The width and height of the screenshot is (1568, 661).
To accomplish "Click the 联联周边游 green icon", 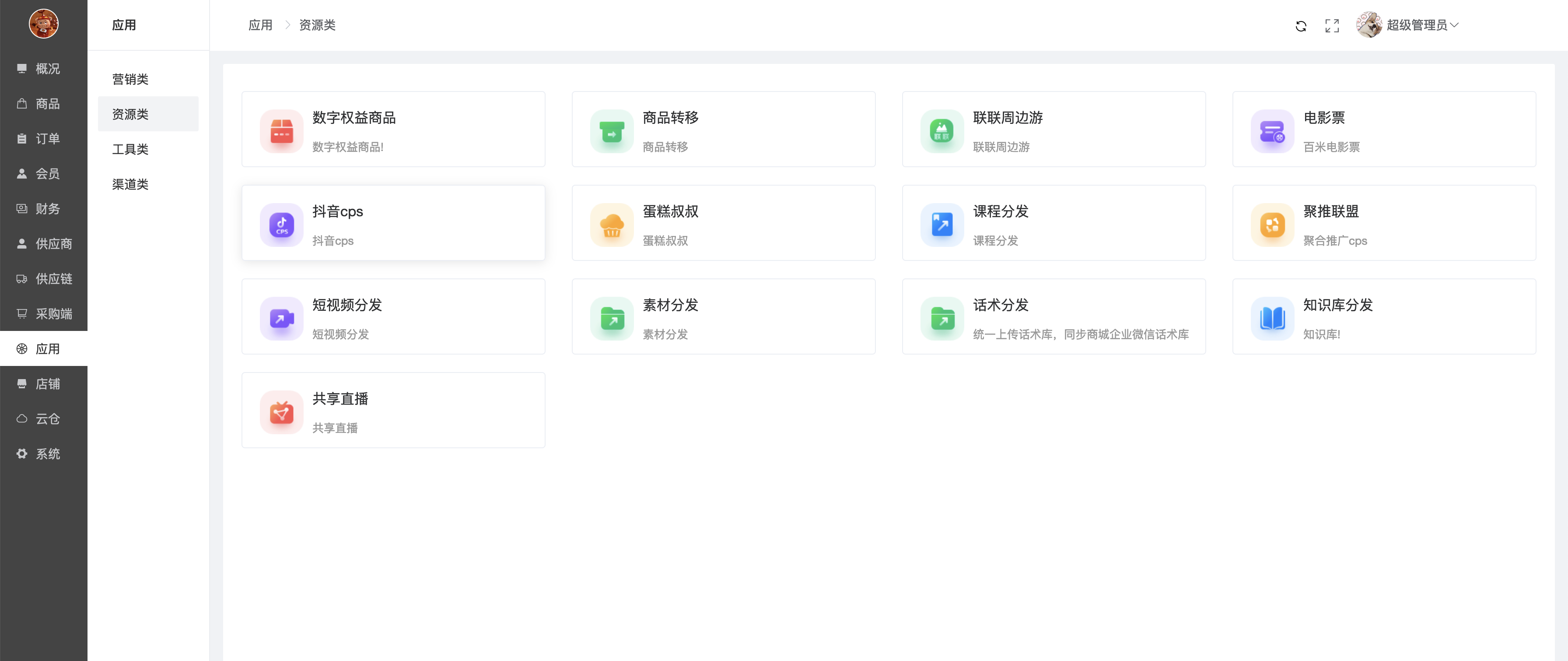I will point(941,131).
